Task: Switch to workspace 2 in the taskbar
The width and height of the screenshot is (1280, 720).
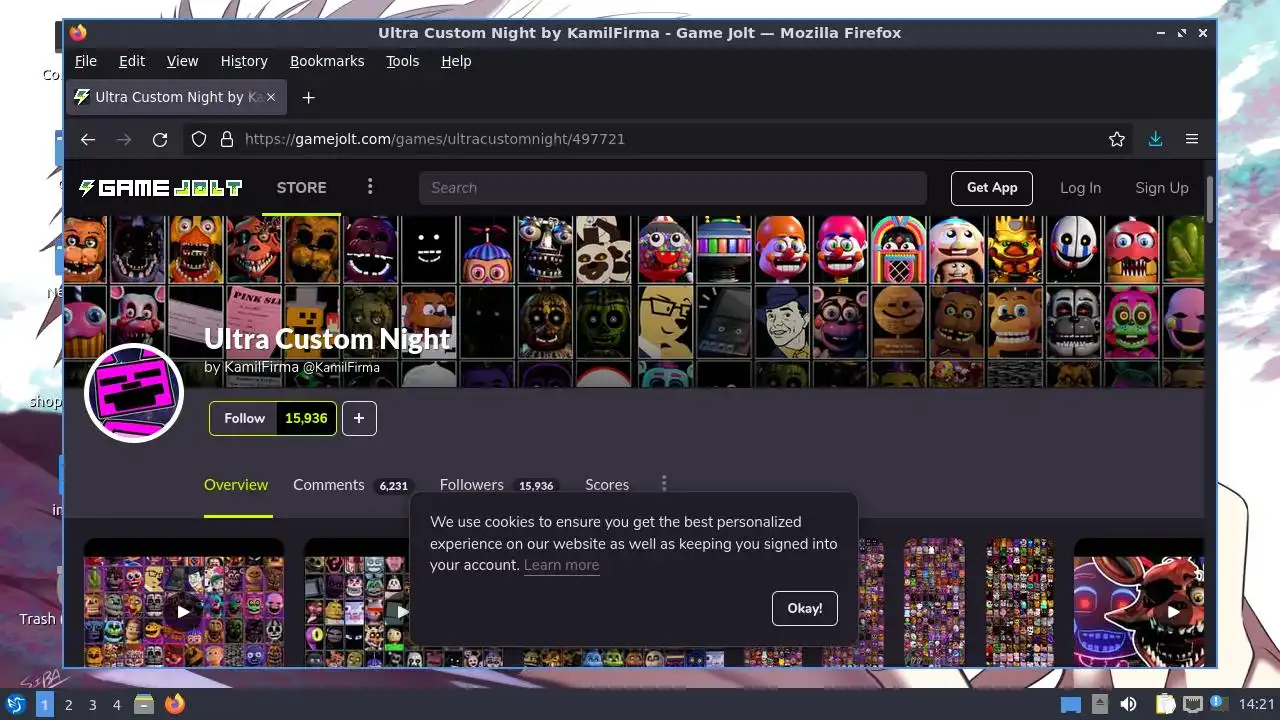Action: (x=69, y=705)
